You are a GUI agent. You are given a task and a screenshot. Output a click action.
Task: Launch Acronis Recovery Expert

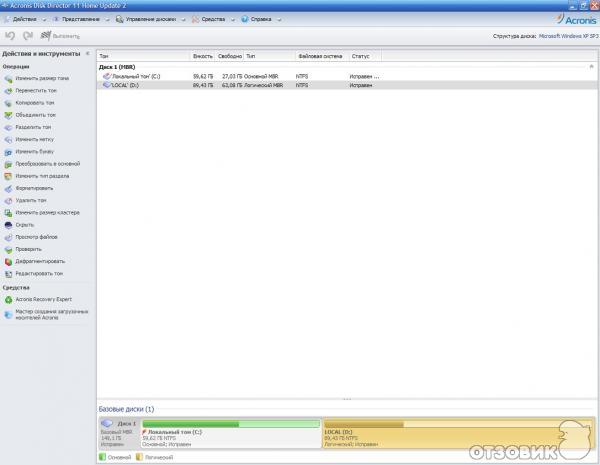coord(38,299)
